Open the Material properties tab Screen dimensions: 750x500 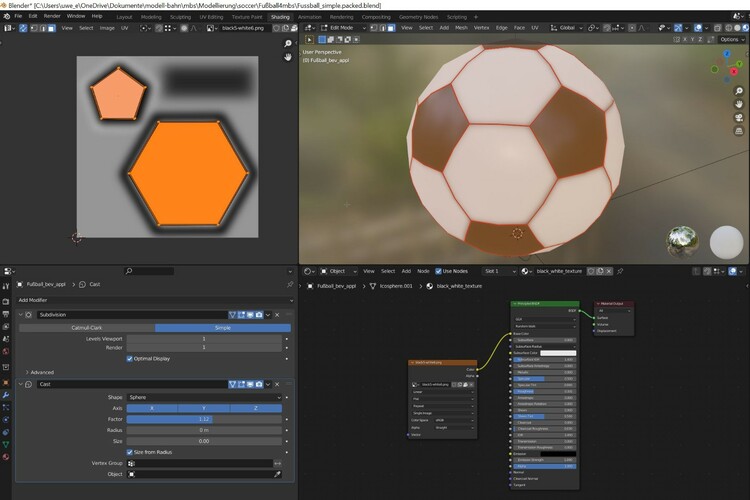5,456
